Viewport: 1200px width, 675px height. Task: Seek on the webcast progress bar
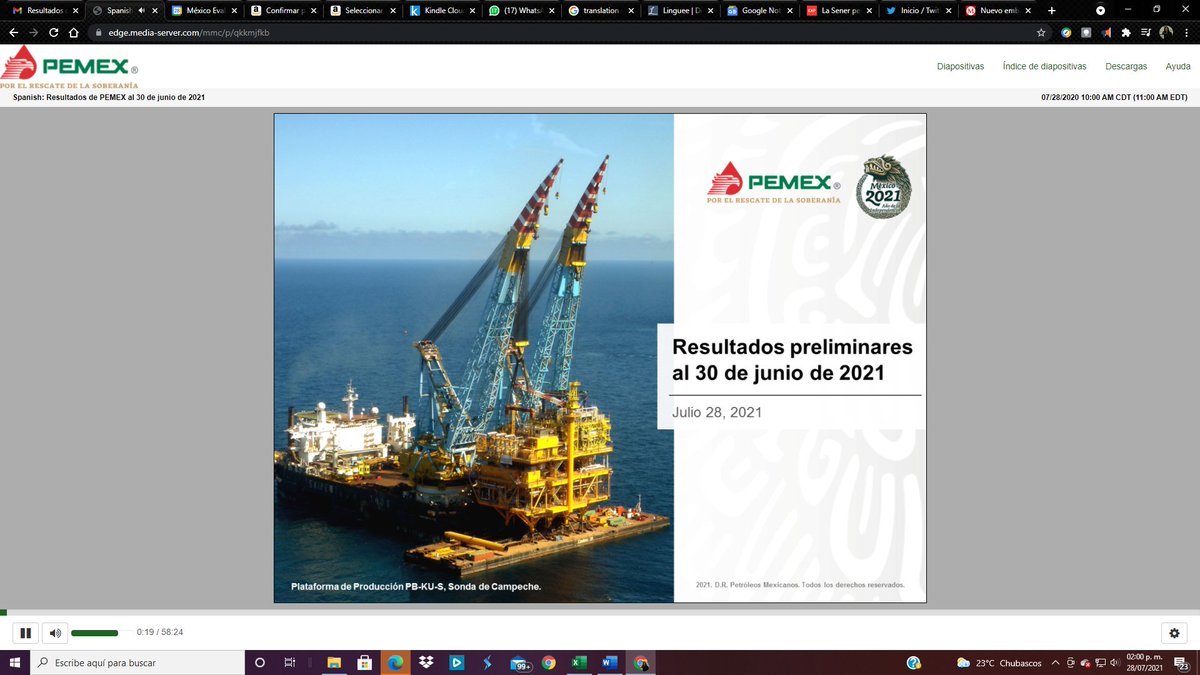[600, 612]
